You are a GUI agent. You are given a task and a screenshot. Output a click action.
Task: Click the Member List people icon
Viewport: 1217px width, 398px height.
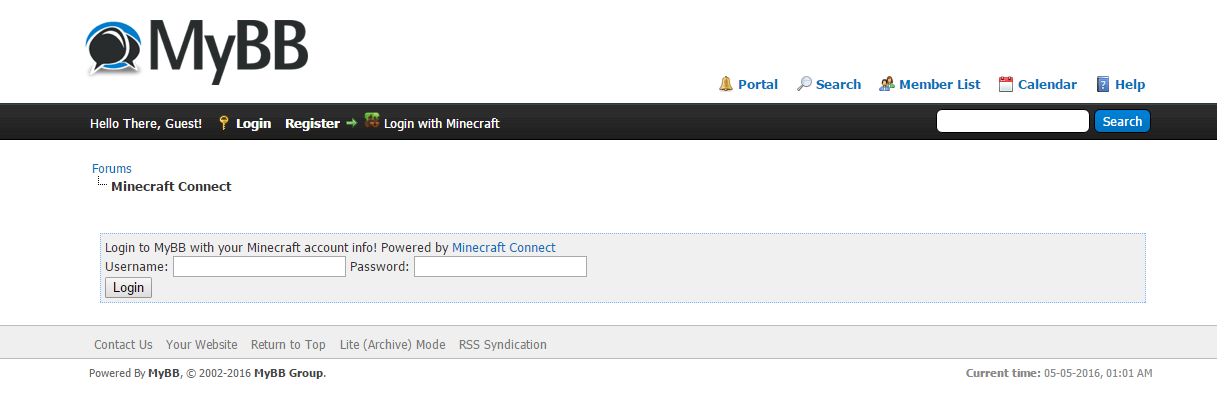coord(886,84)
